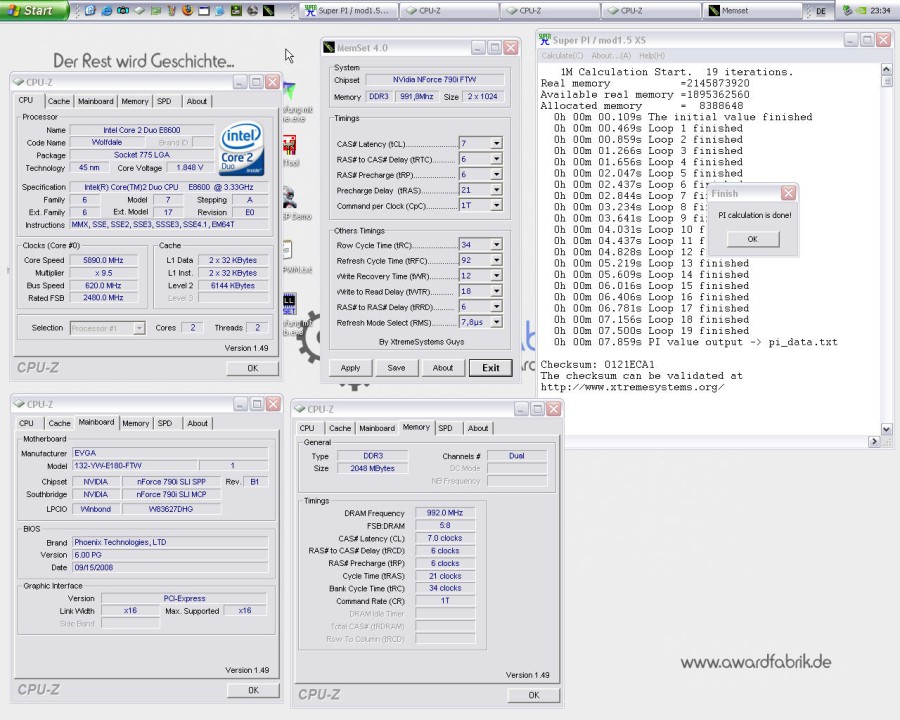Open the window-shaped quick launch icon
The image size is (900, 720).
click(x=204, y=10)
